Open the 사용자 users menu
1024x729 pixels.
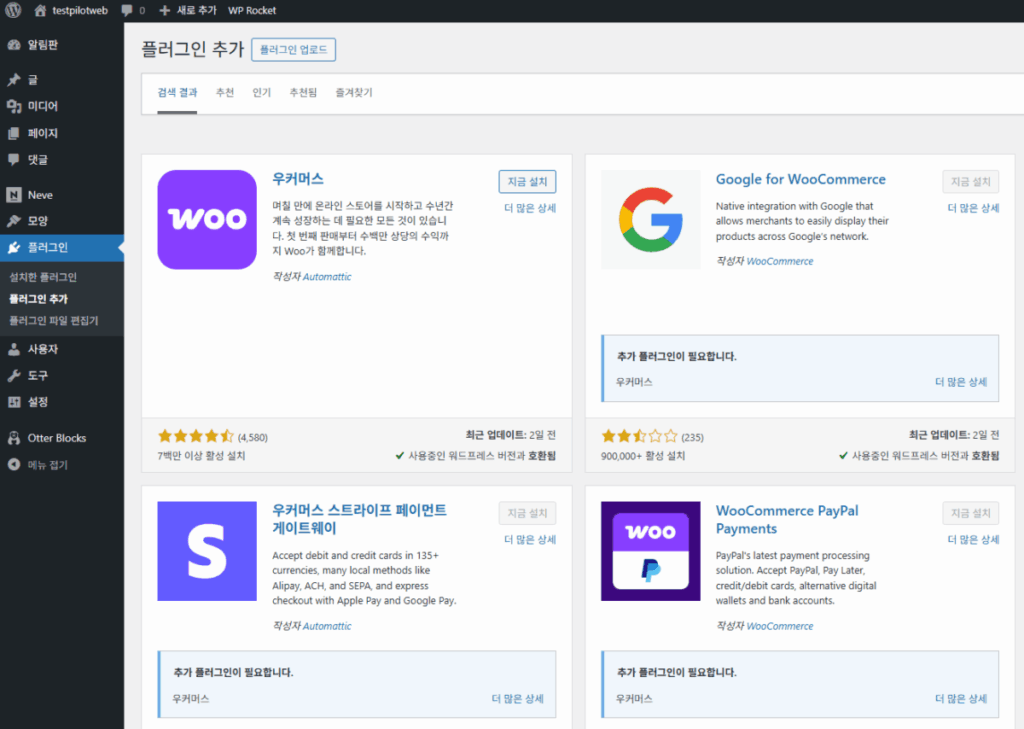45,350
